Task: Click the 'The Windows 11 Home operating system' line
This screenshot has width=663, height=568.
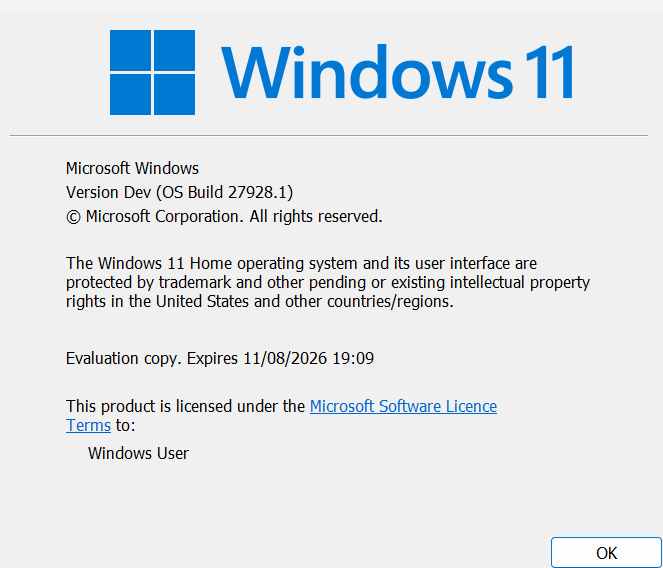Action: coord(301,263)
